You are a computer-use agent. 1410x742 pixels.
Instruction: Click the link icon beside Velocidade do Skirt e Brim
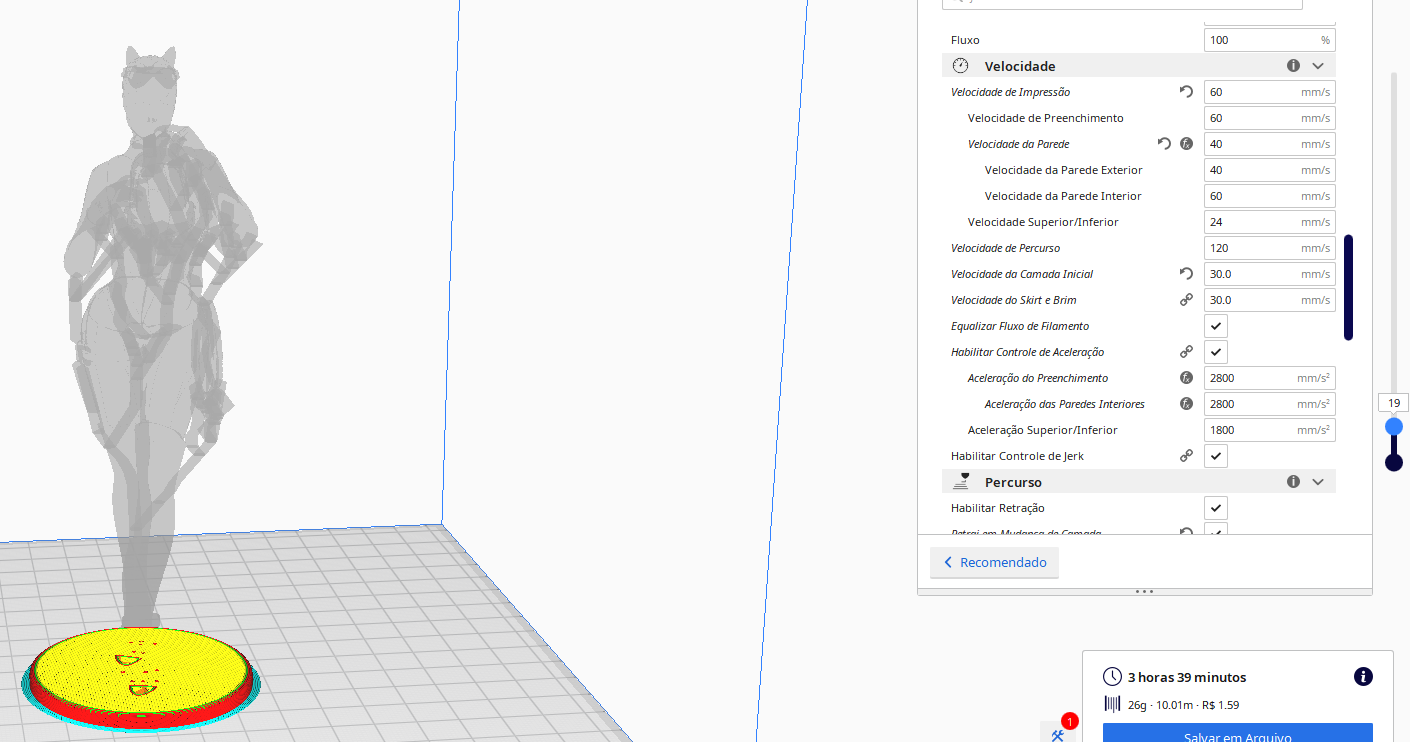[x=1186, y=299]
